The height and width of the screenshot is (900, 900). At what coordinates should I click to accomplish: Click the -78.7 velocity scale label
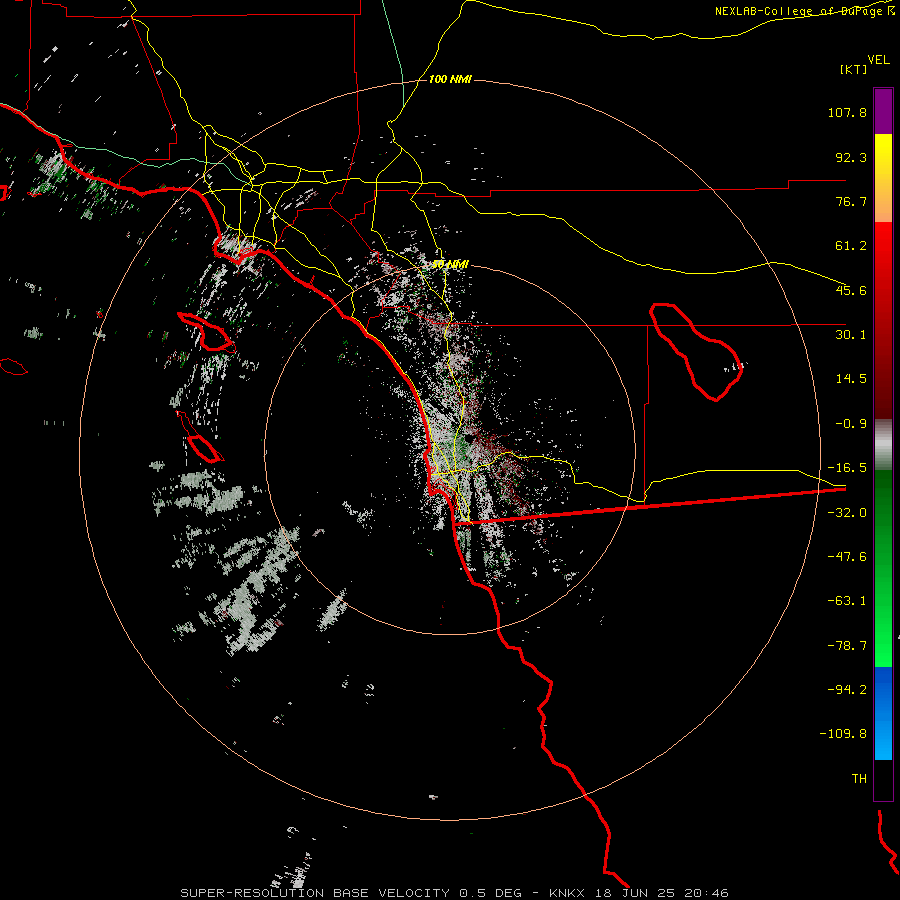(847, 646)
